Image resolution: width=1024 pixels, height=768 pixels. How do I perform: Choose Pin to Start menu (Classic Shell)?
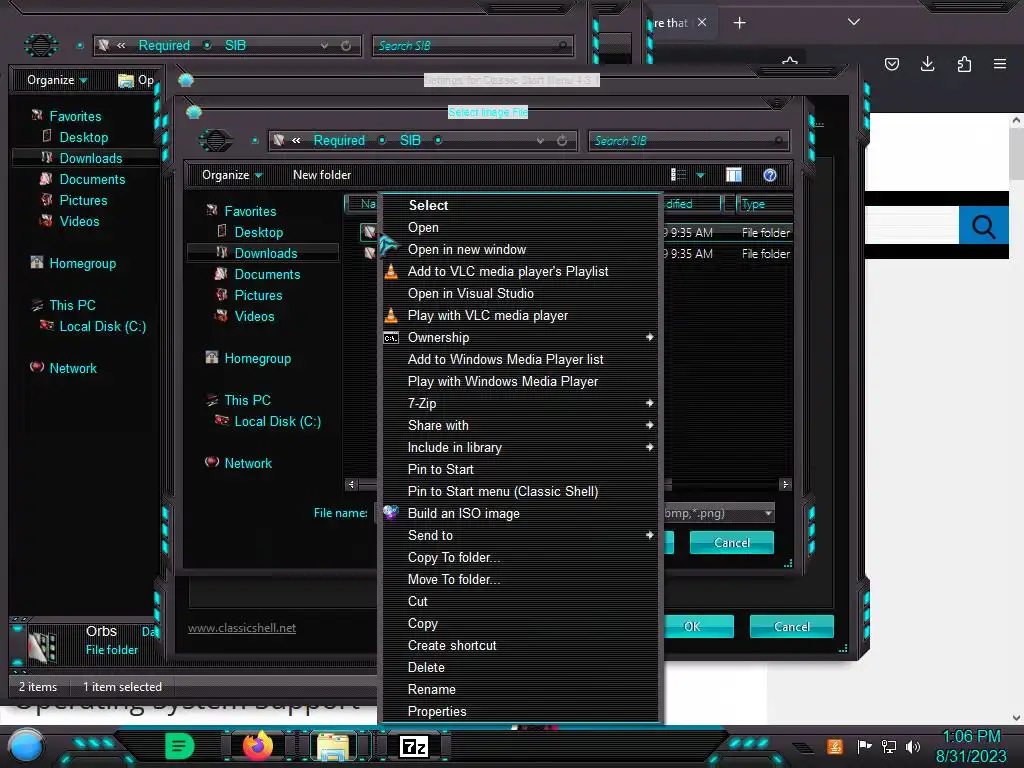(520, 491)
